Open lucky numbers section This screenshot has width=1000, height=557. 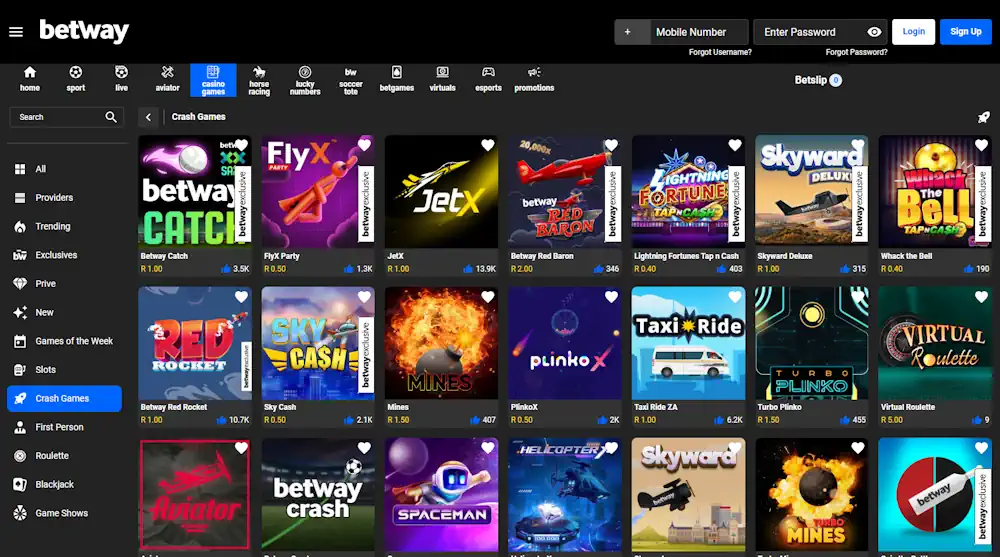pos(305,80)
